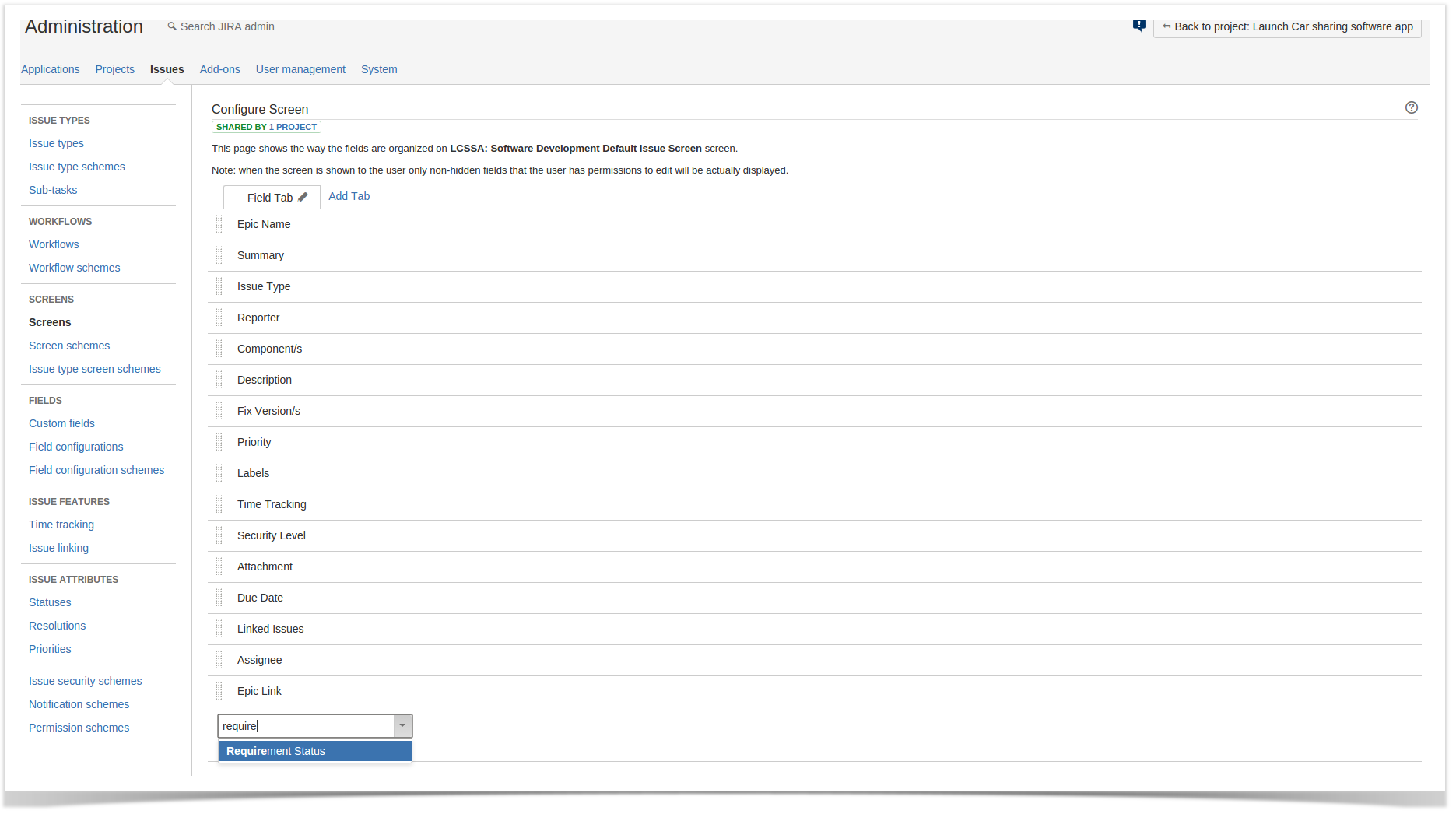Select Screens in the sidebar

coord(50,322)
